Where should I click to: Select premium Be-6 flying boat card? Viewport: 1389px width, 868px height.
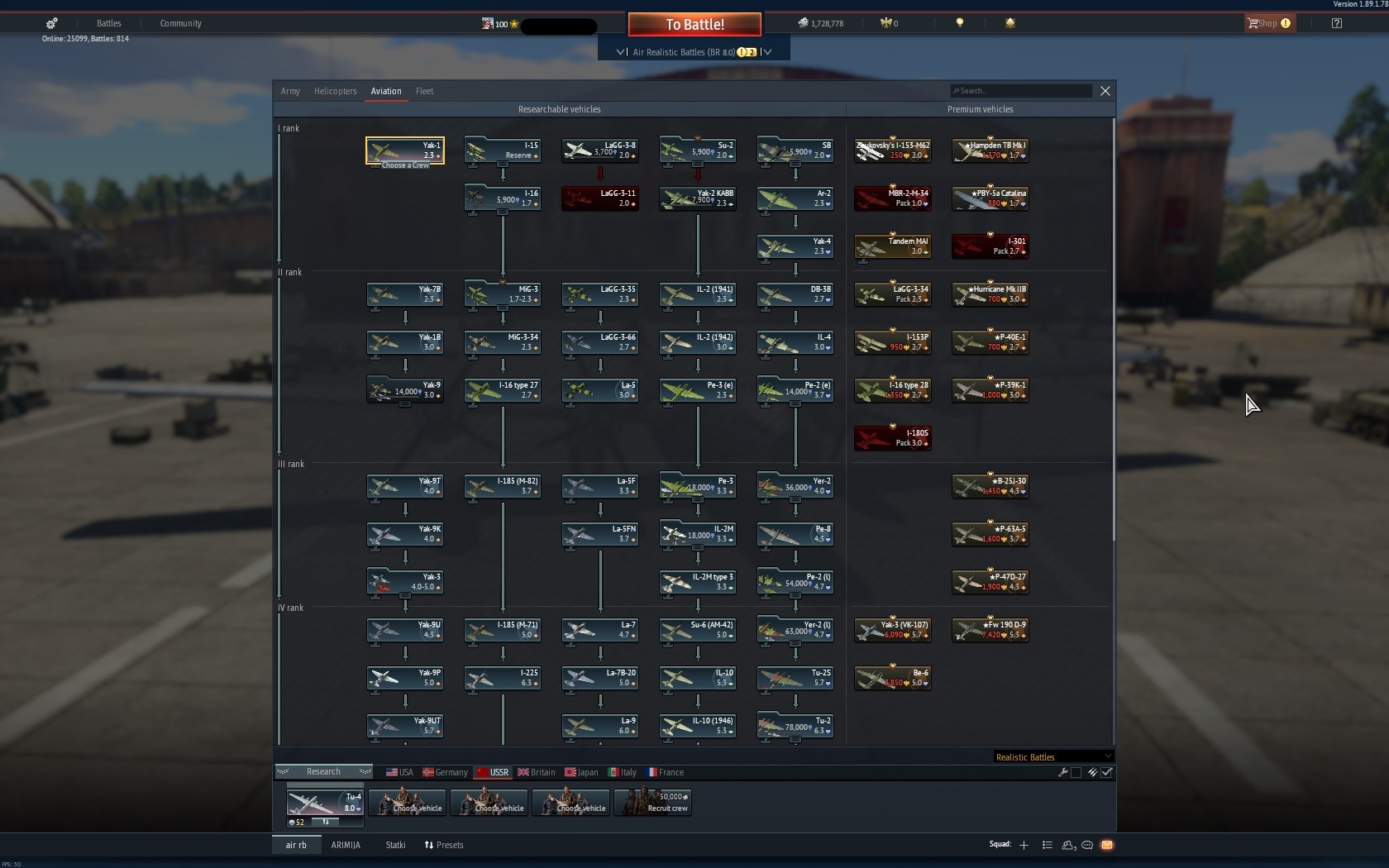click(893, 678)
